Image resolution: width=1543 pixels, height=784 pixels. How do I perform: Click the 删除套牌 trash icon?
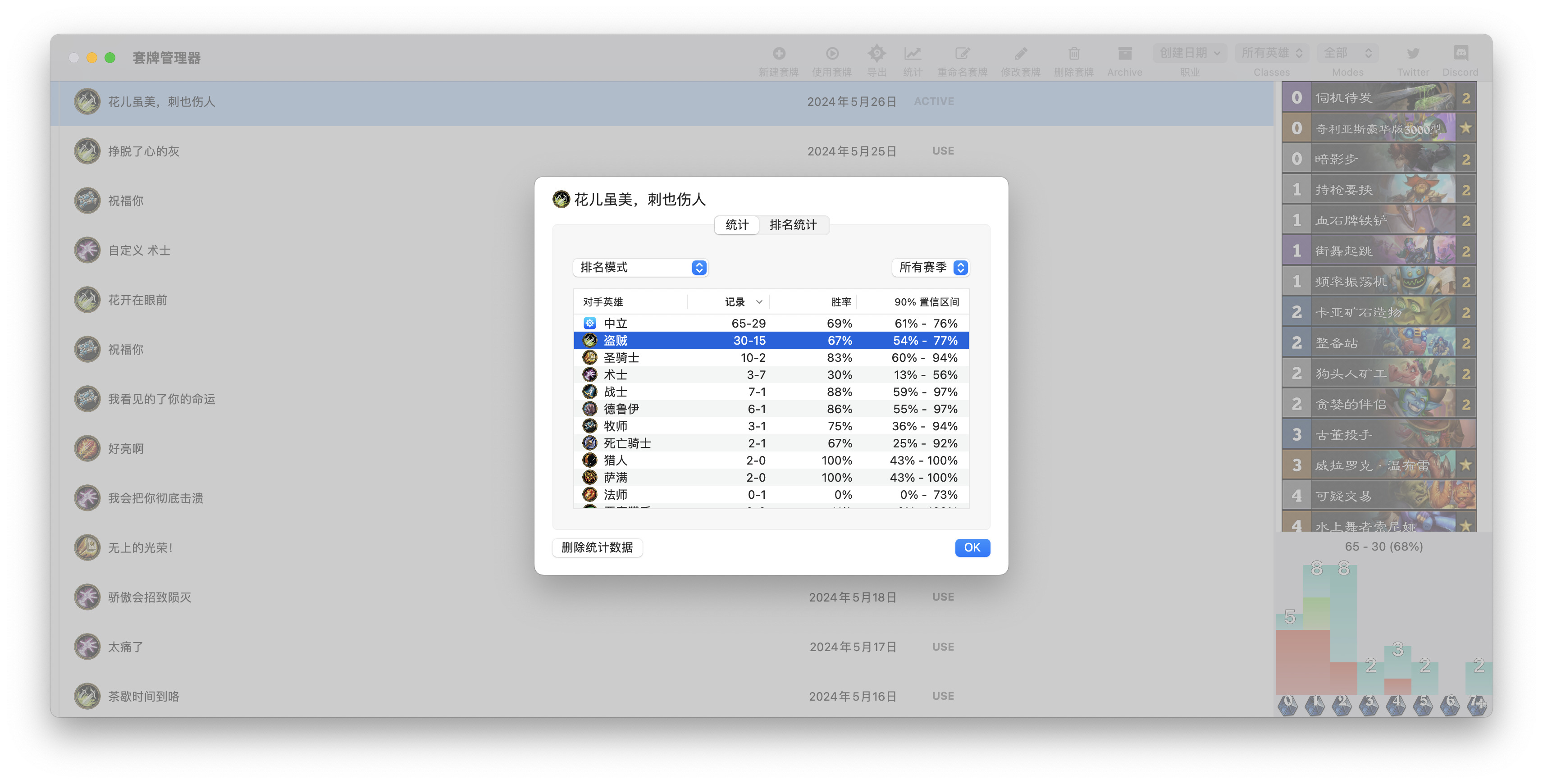[1073, 54]
